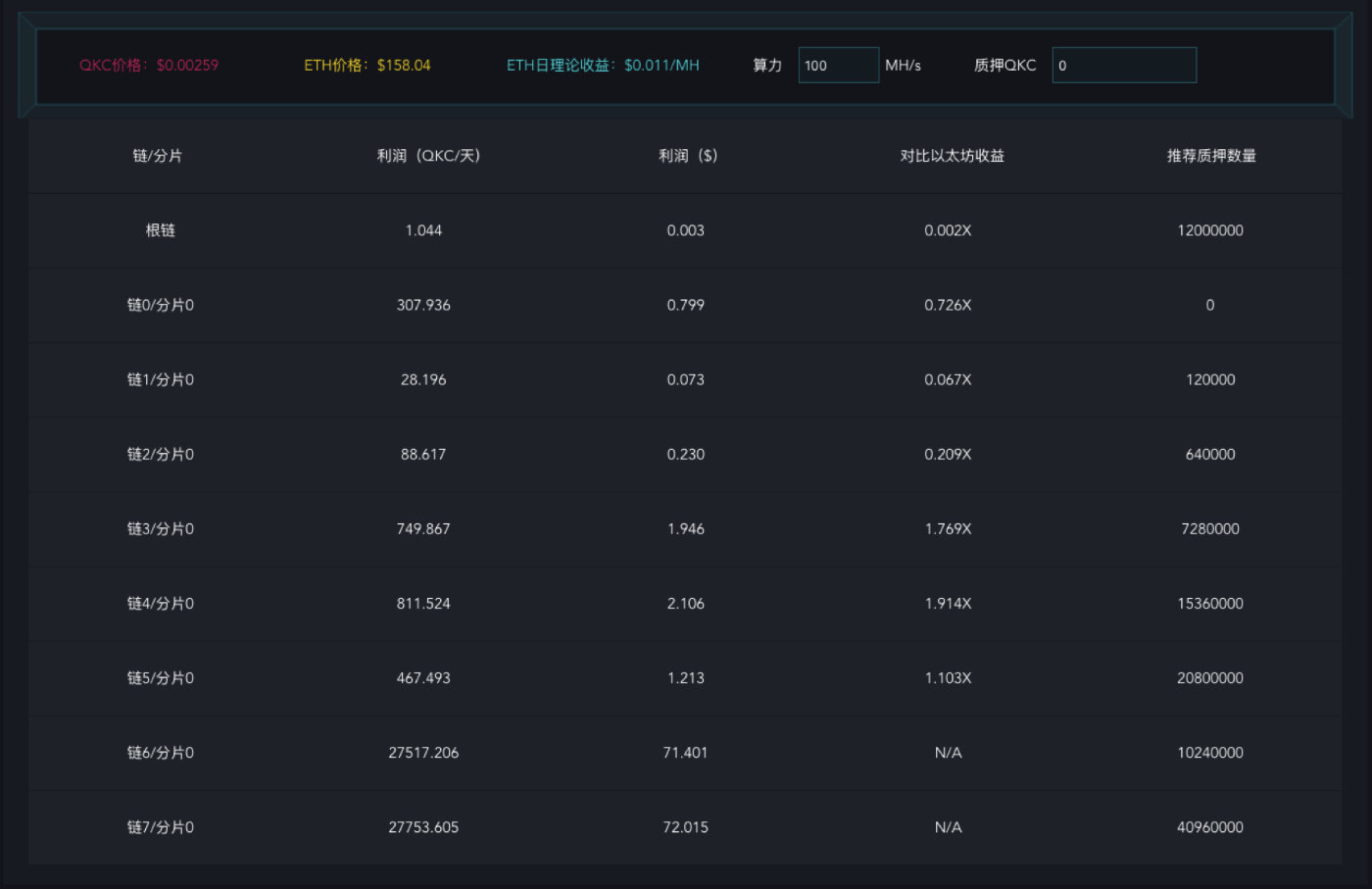The width and height of the screenshot is (1372, 889).
Task: Select the 链3/分片0 row label
Action: [x=161, y=528]
